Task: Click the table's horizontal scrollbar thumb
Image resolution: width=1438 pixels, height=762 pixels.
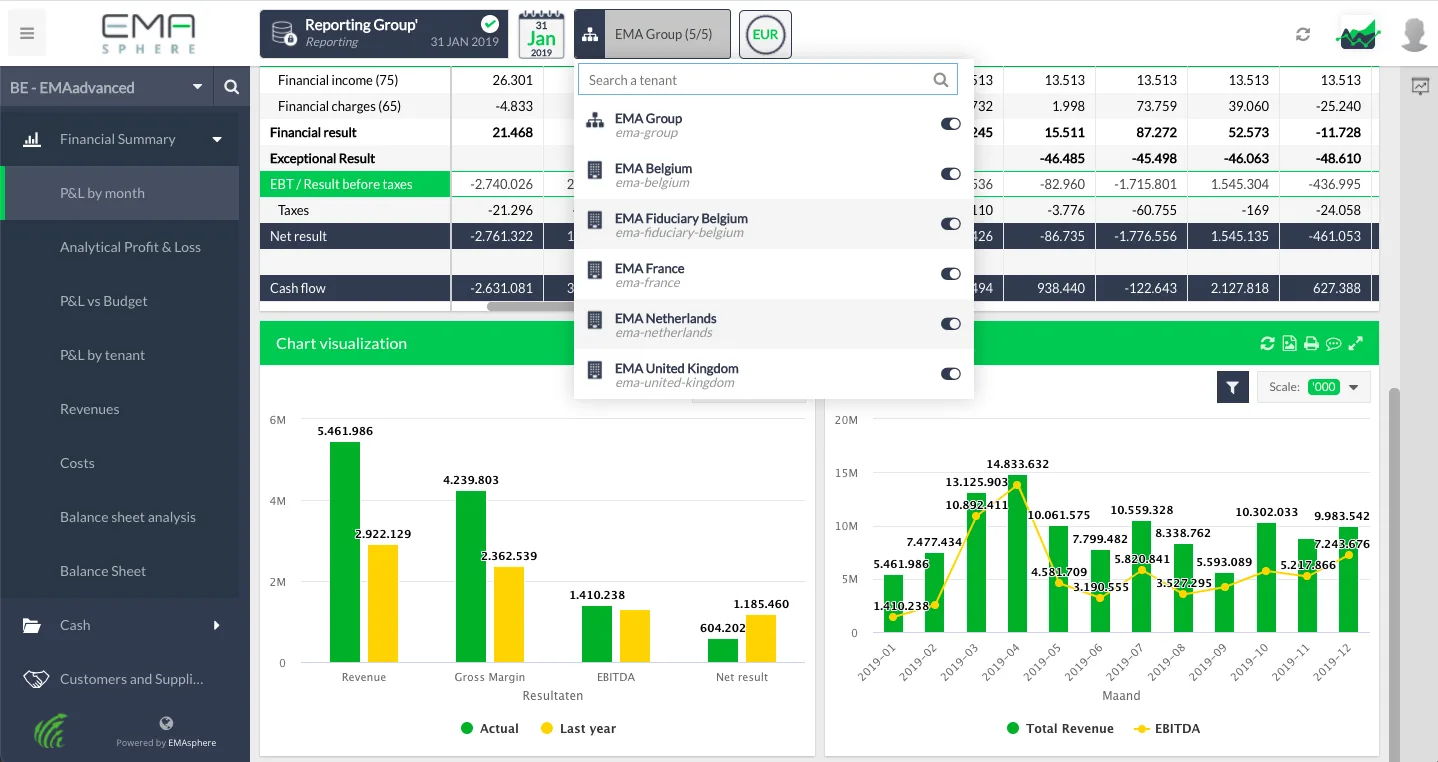Action: click(531, 307)
